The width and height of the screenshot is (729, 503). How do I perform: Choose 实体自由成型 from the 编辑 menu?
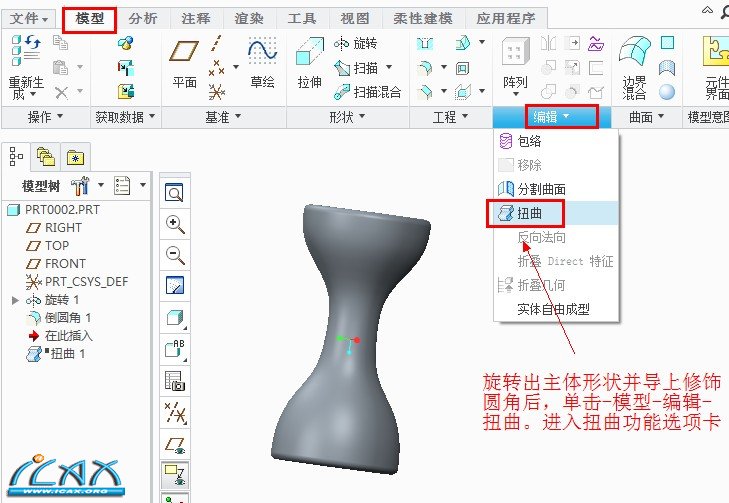(x=556, y=309)
